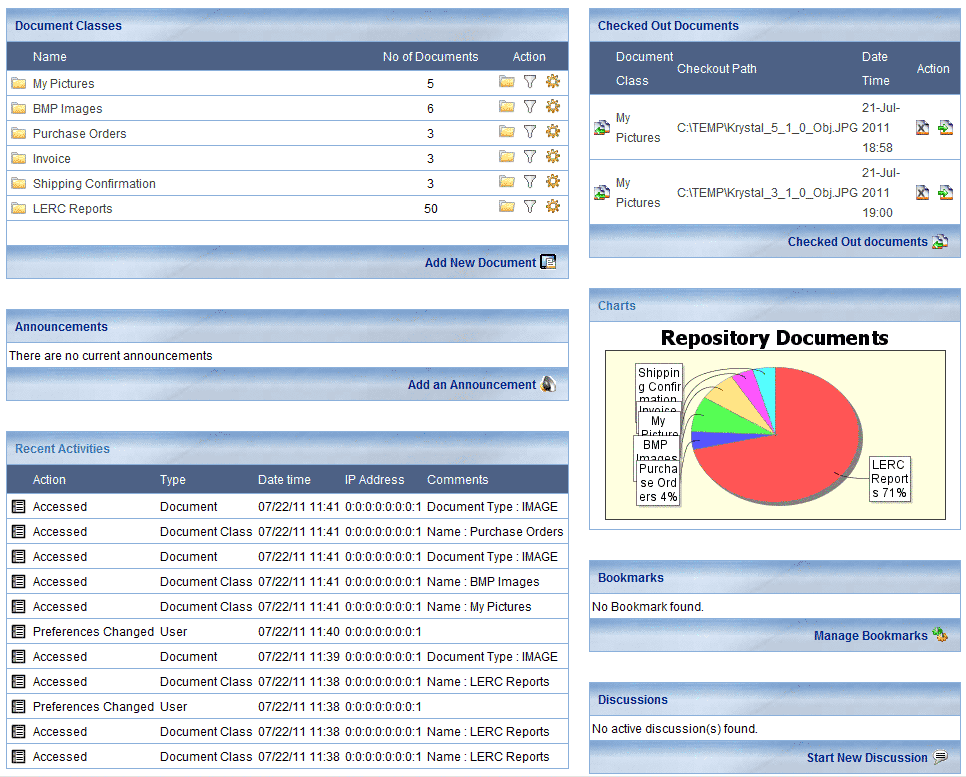Open the Checked Out documents footer link

pyautogui.click(x=858, y=242)
